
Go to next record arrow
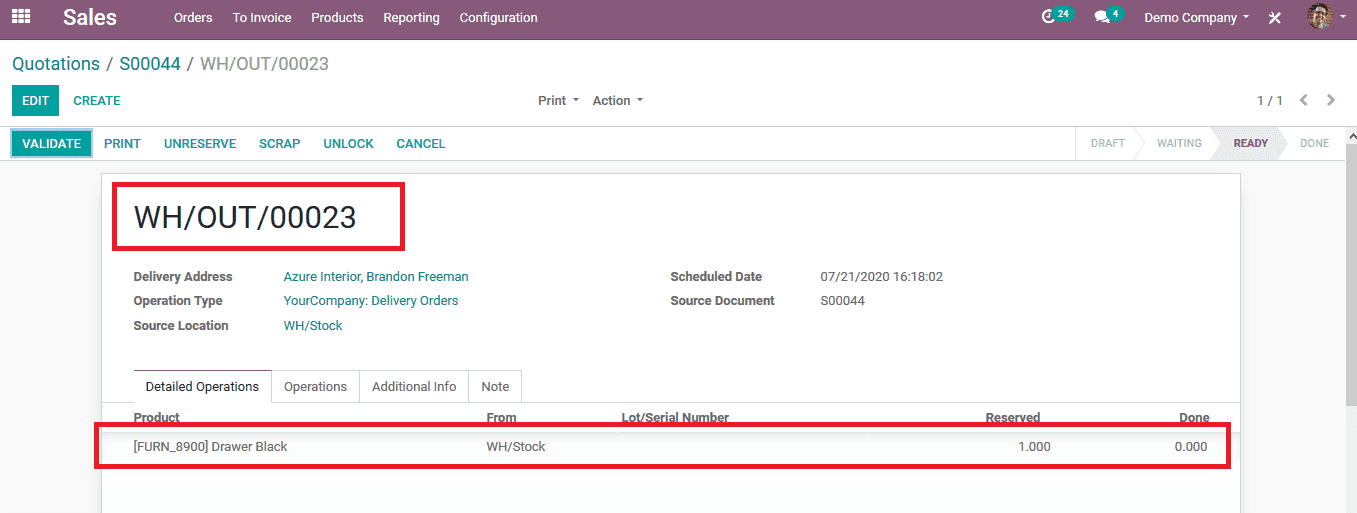[1331, 100]
